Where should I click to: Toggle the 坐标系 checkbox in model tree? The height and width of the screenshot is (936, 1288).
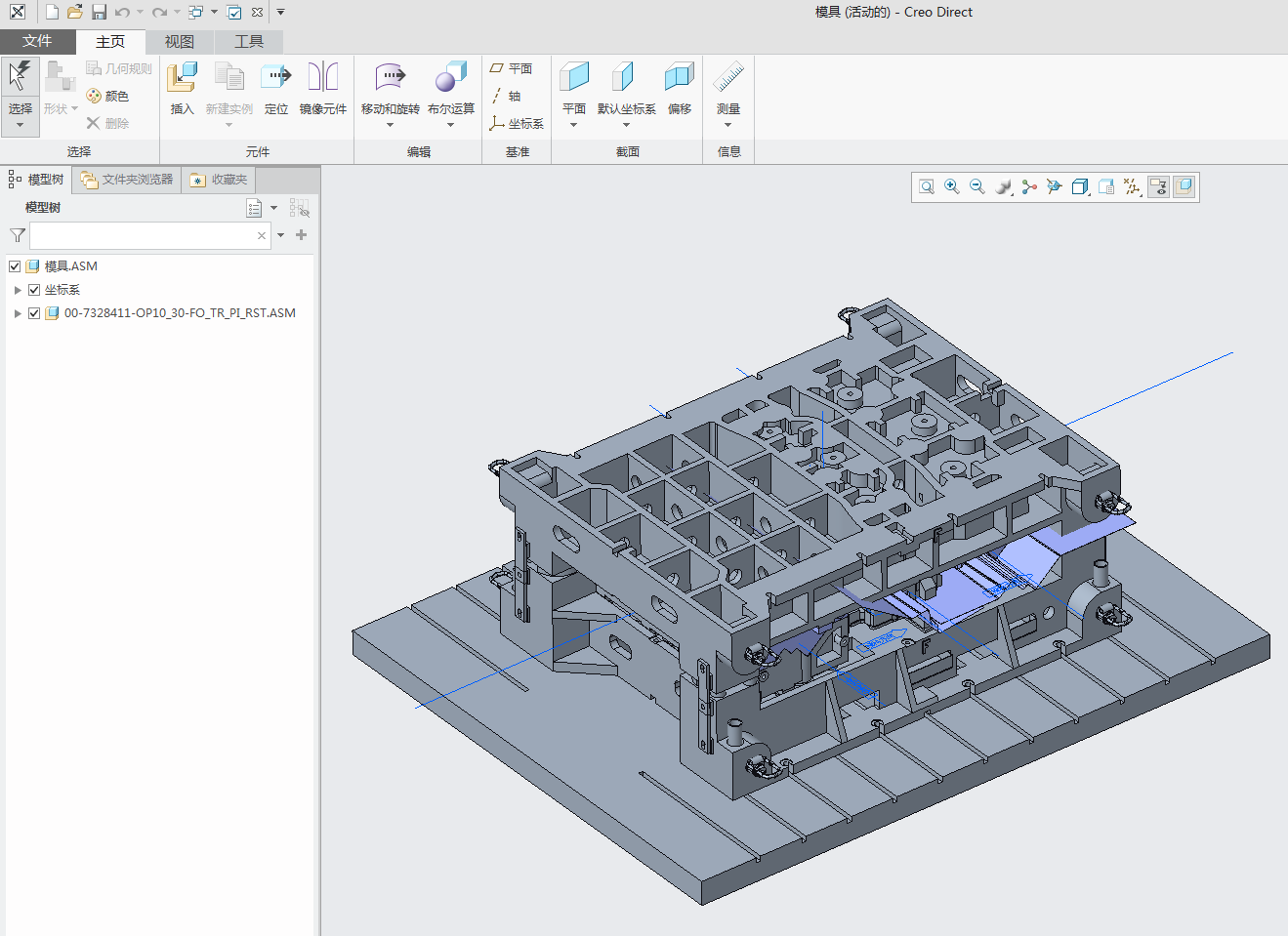tap(34, 290)
